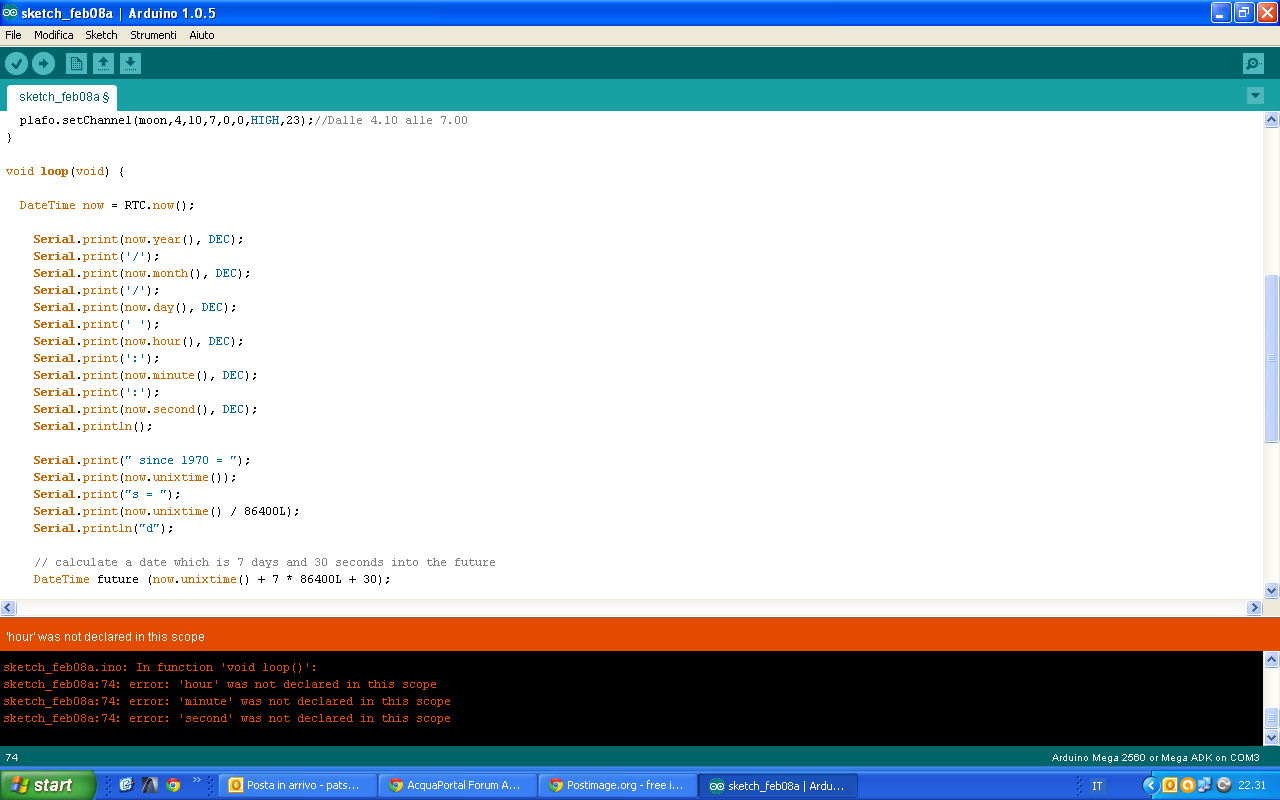
Task: Click the Serial.print(now.second(), DEC) line
Action: pyautogui.click(x=146, y=409)
